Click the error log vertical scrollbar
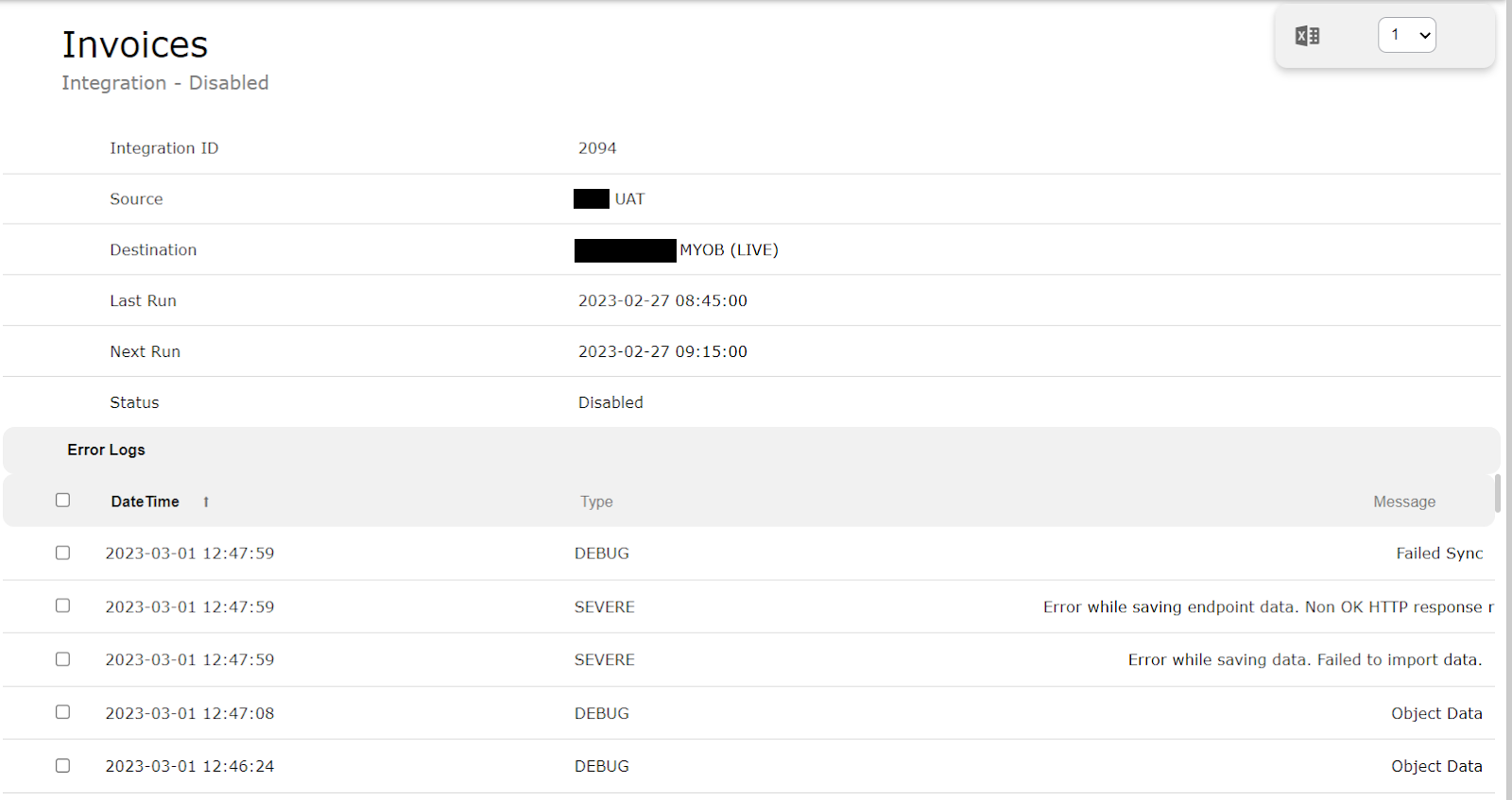 [x=1498, y=493]
